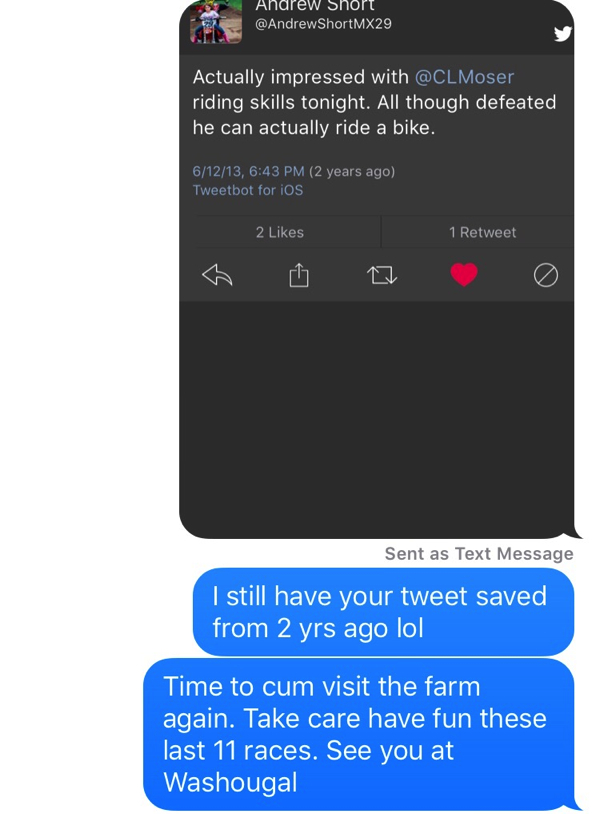
Task: View the 2 Likes list
Action: tap(280, 232)
